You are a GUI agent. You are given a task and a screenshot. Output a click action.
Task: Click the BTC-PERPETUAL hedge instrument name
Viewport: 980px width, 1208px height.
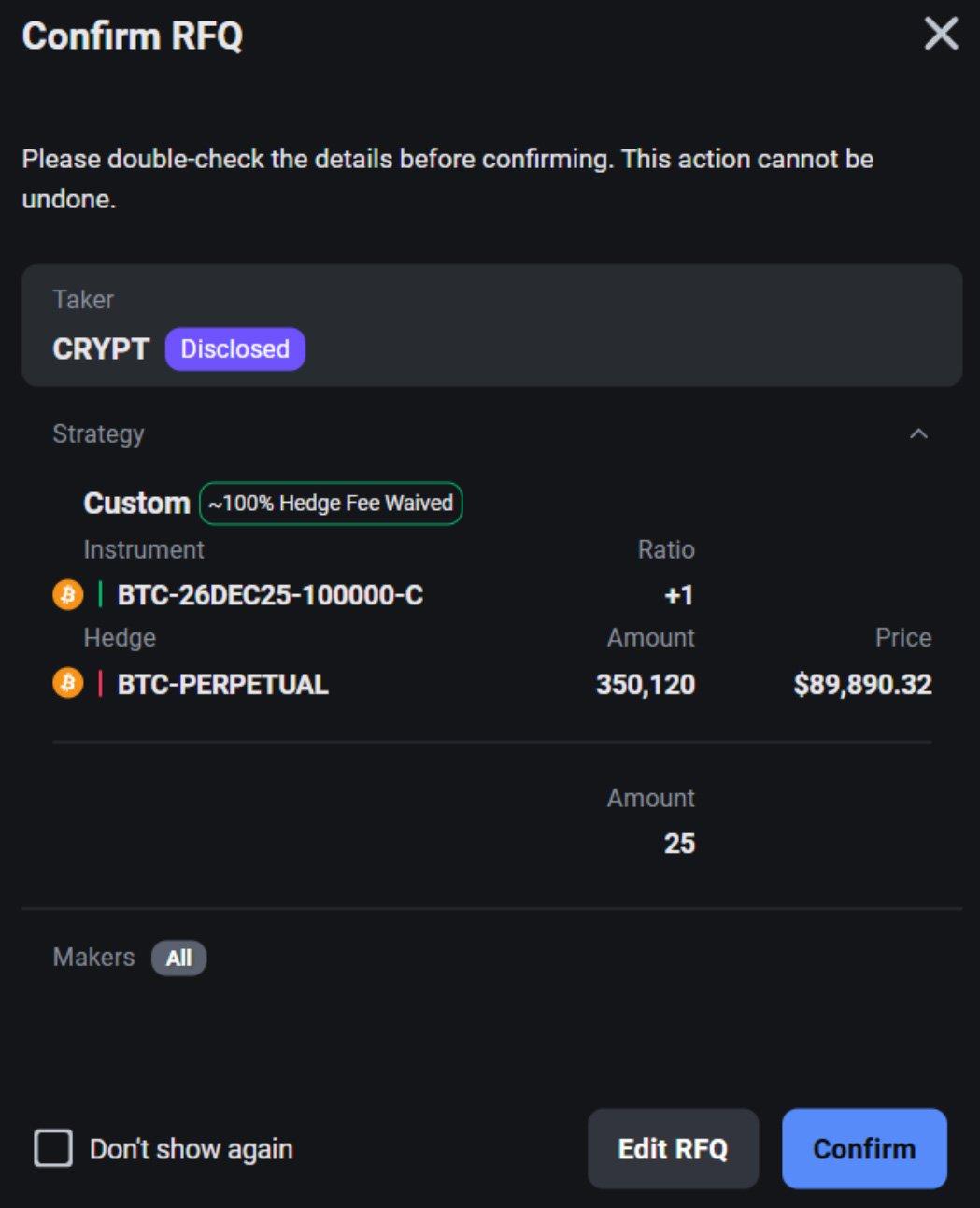[222, 685]
